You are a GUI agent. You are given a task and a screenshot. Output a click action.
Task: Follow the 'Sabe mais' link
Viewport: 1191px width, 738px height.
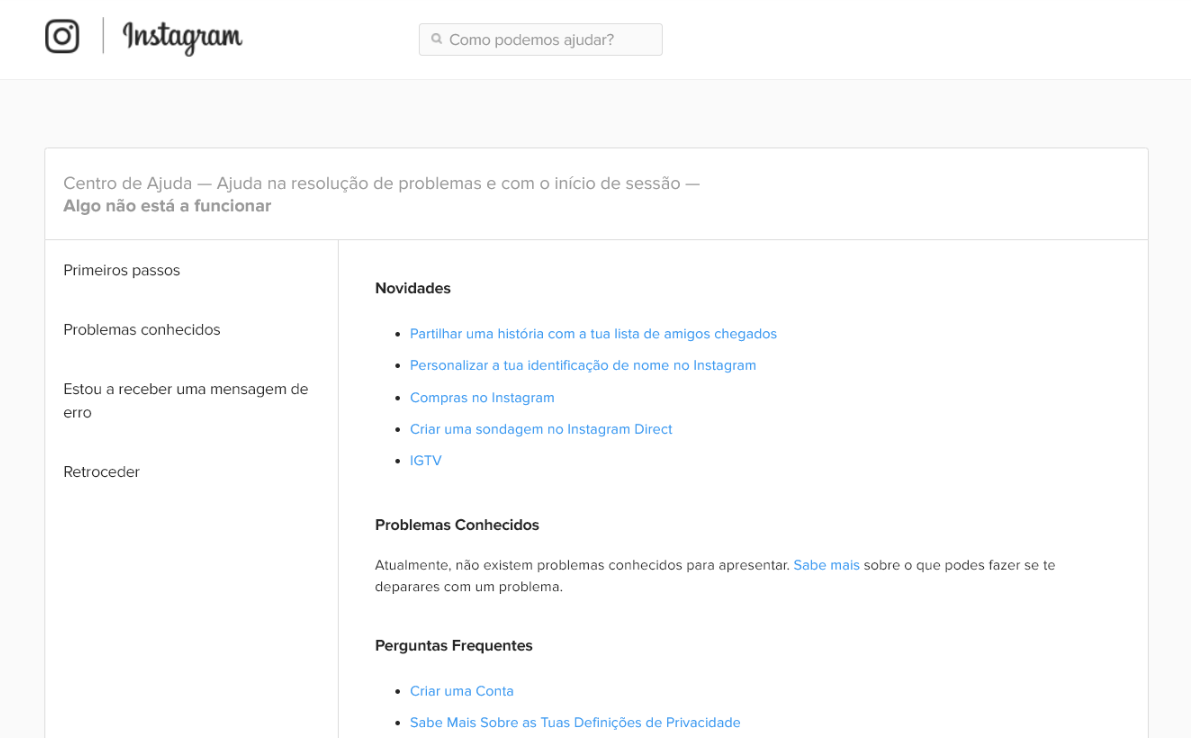(826, 565)
